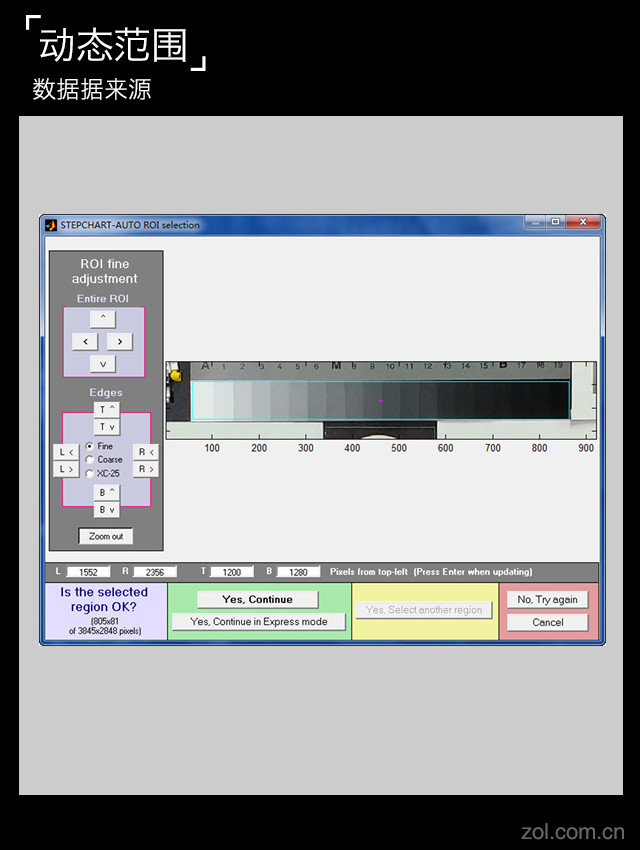Shift entire ROI right arrow button
Image resolution: width=640 pixels, height=850 pixels.
click(120, 342)
